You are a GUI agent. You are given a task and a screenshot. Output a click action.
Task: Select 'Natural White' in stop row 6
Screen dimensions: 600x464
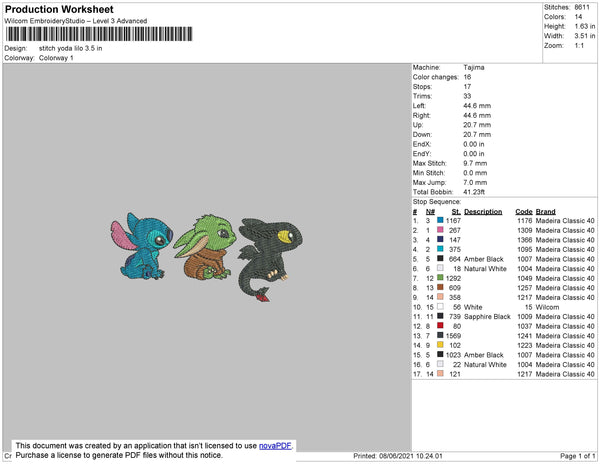tap(485, 269)
